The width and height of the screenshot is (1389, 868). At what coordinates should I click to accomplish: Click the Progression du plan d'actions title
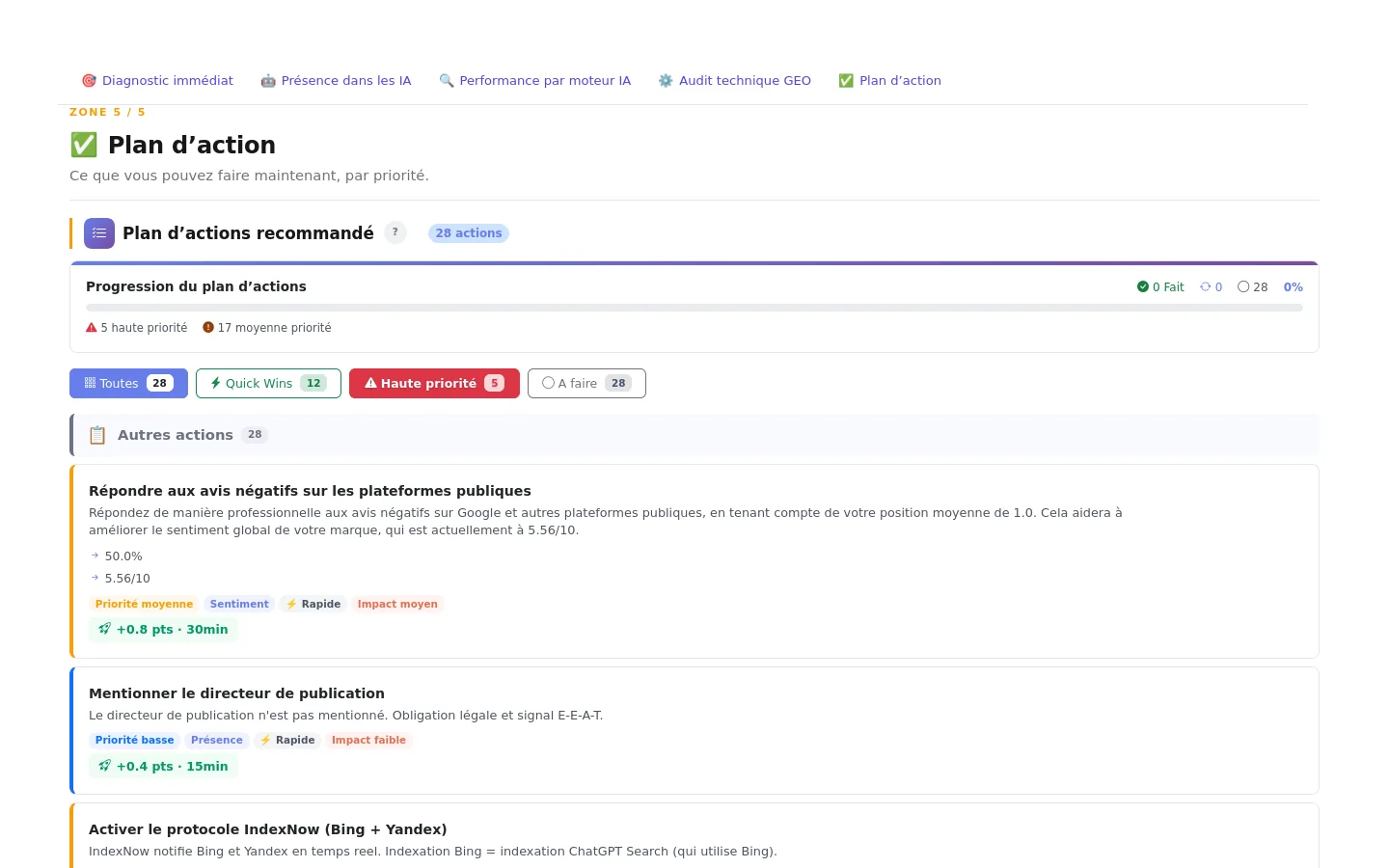[x=196, y=286]
